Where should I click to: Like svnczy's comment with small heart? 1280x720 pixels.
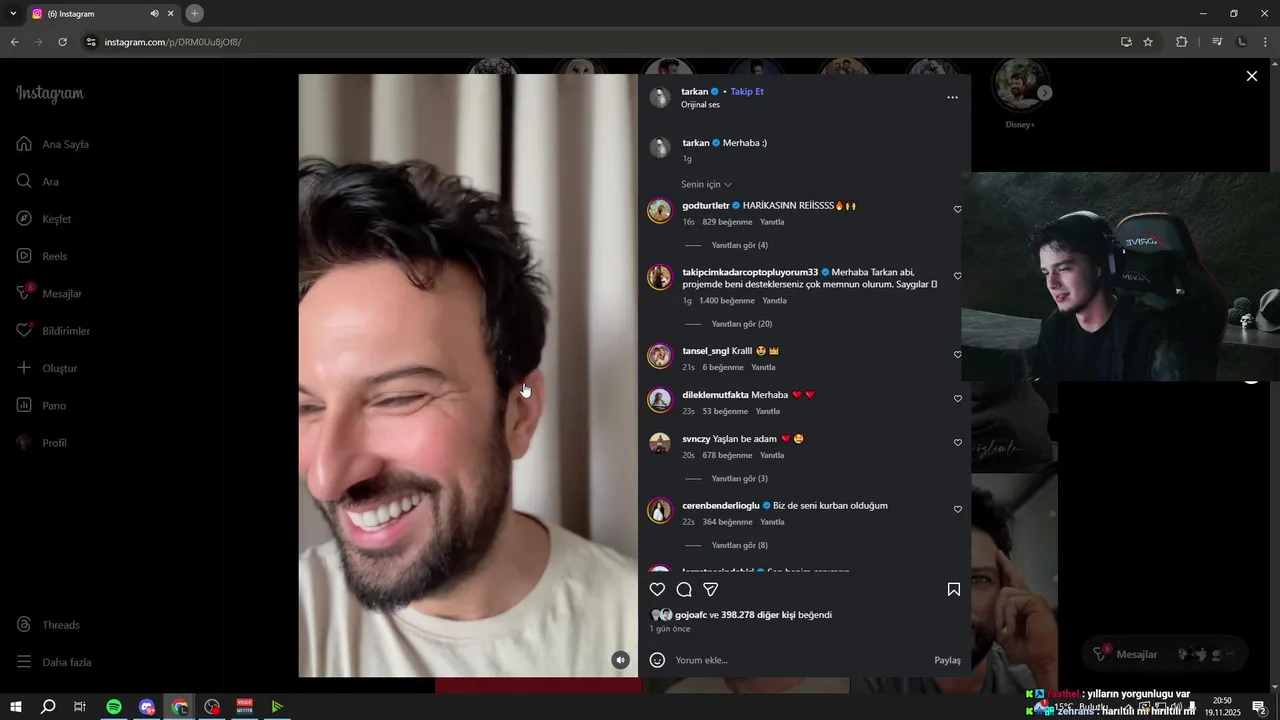click(957, 443)
